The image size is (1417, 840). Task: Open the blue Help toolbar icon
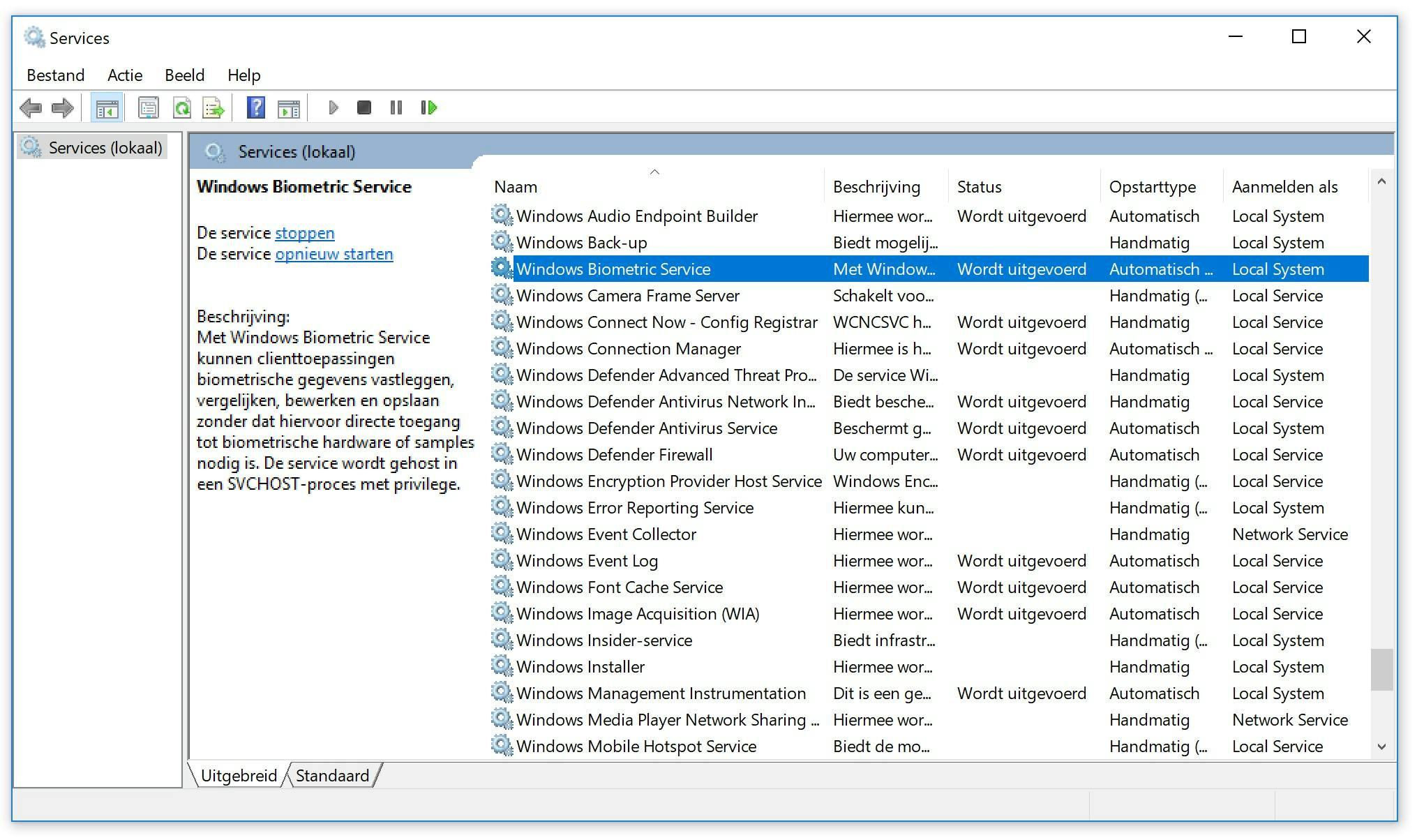pyautogui.click(x=256, y=108)
